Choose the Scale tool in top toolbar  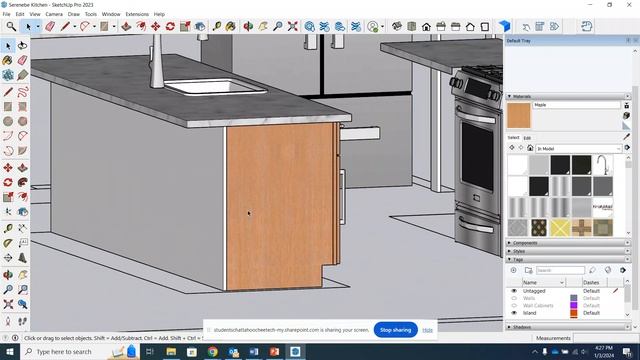tap(185, 27)
